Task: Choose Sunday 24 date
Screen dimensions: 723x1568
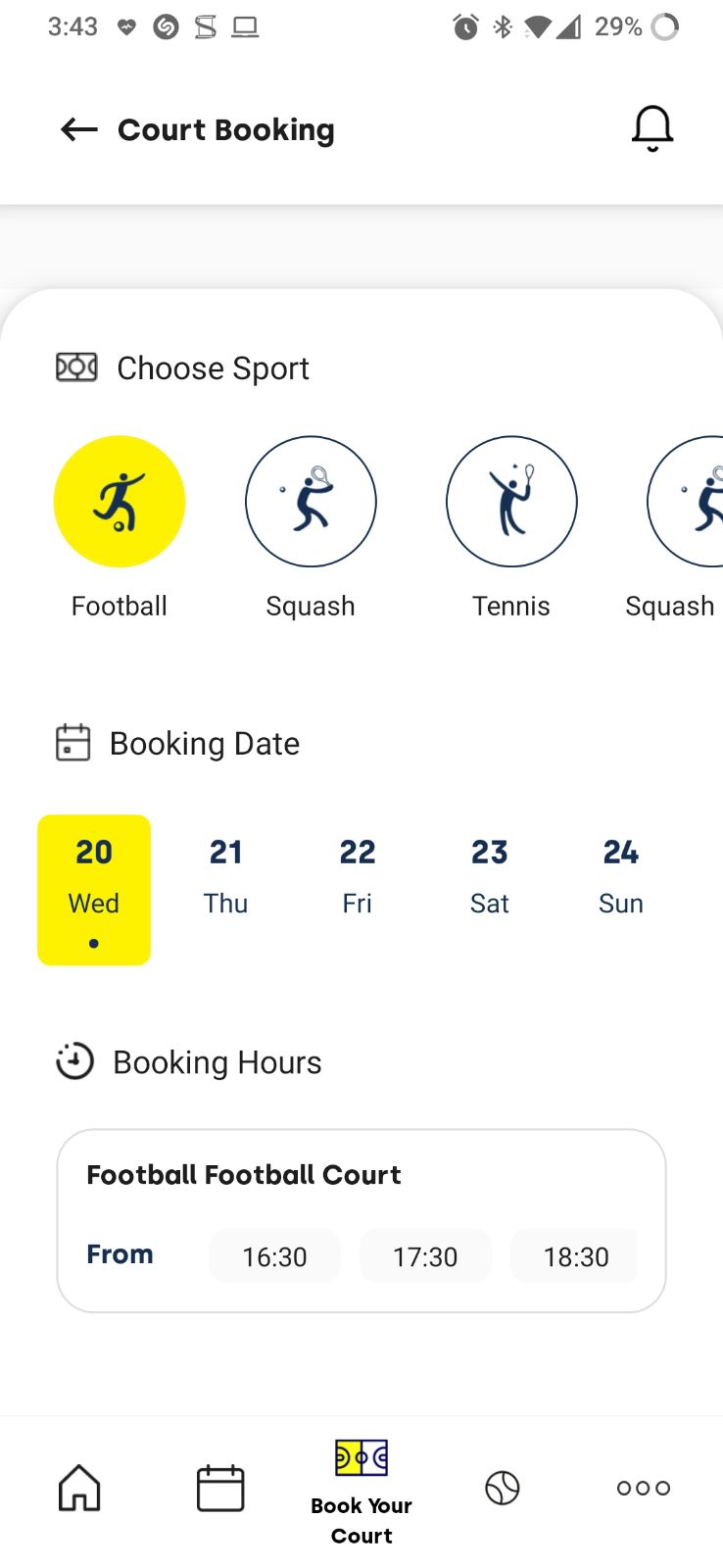Action: [621, 877]
